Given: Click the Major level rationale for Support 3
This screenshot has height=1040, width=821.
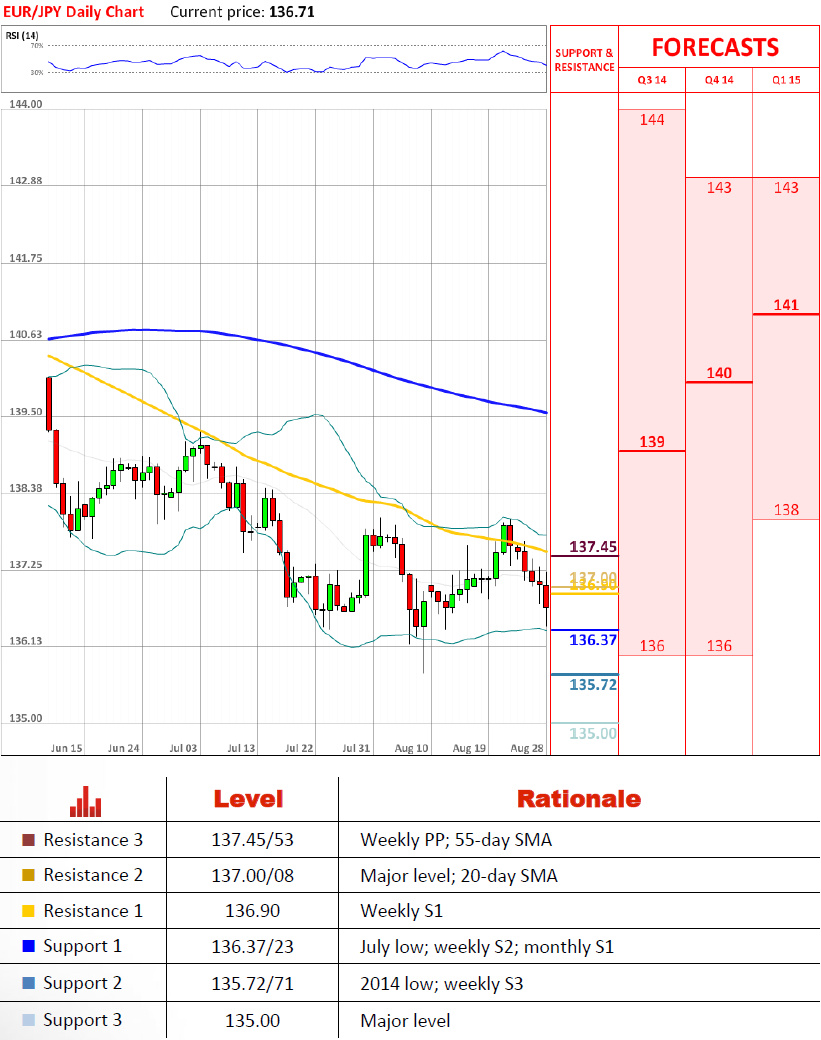Looking at the screenshot, I should (405, 1021).
